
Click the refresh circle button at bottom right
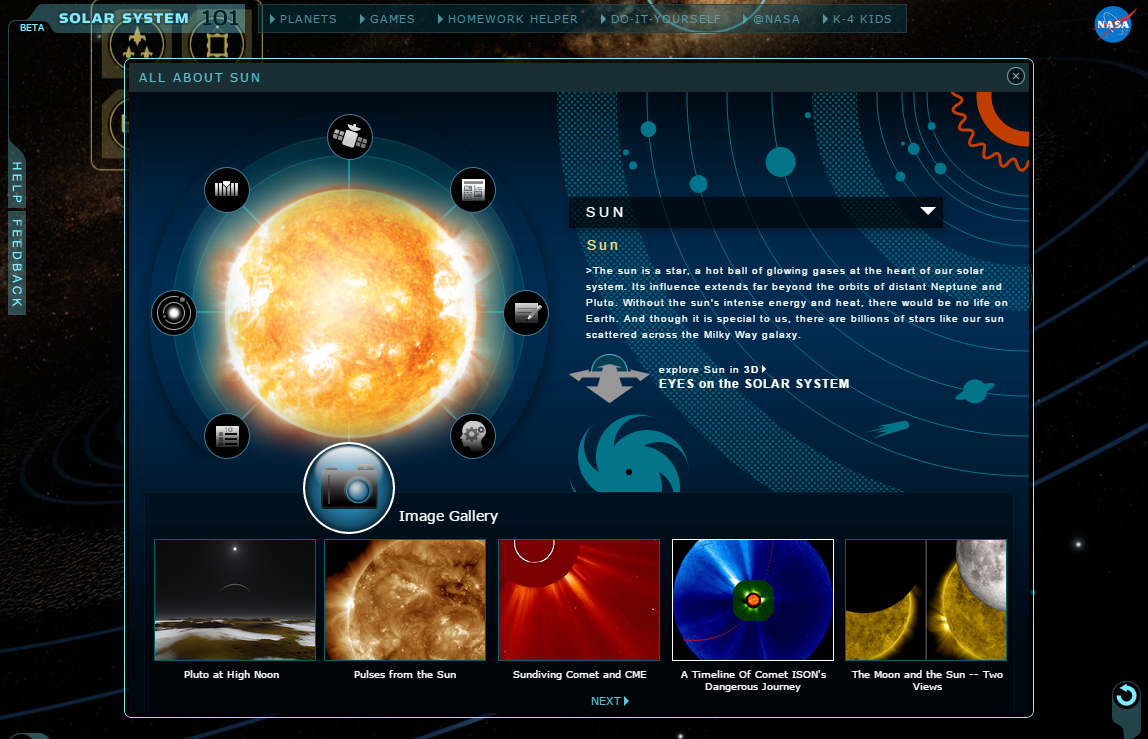1126,695
